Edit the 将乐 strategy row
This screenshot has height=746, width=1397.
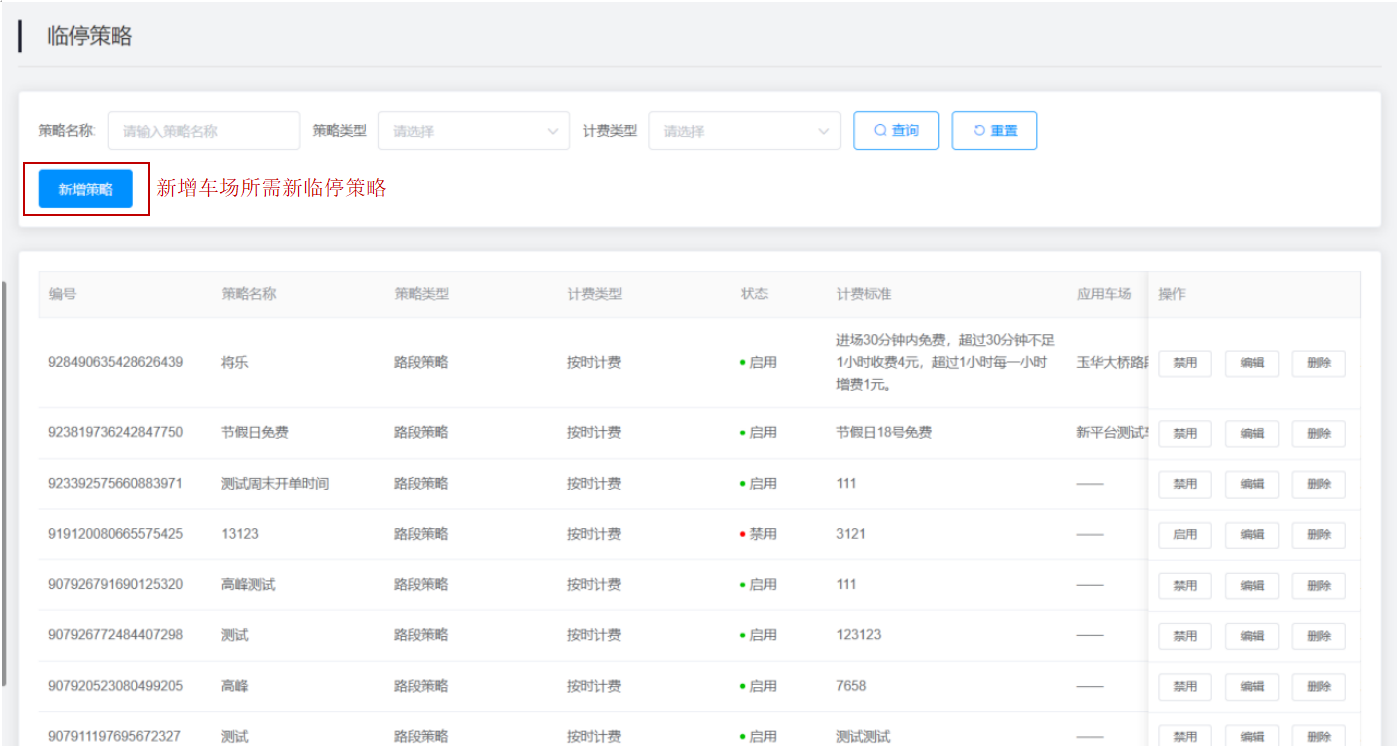point(1251,363)
